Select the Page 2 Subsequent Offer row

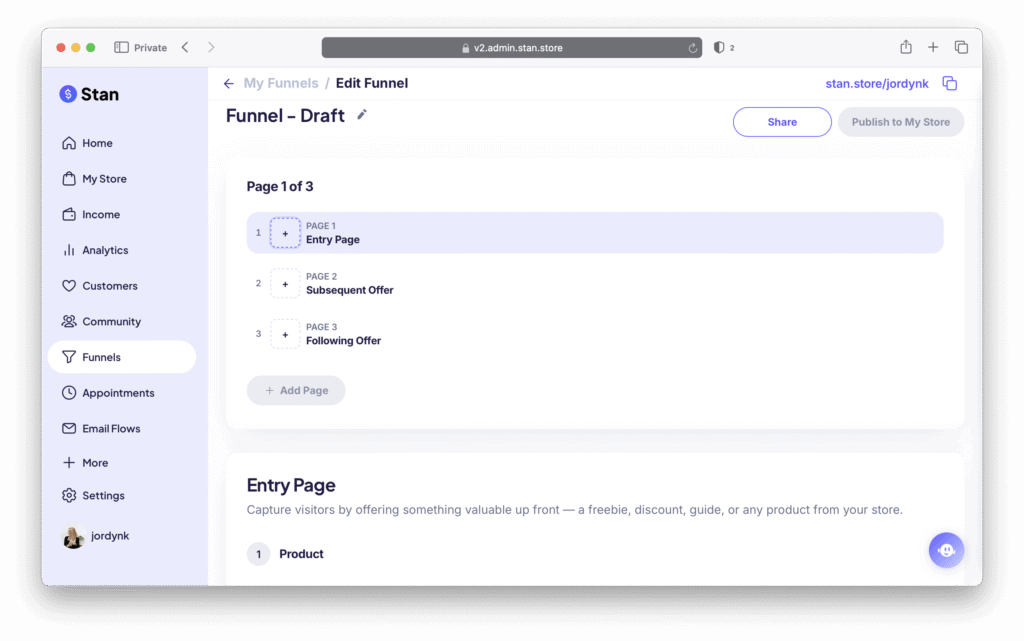pos(595,283)
